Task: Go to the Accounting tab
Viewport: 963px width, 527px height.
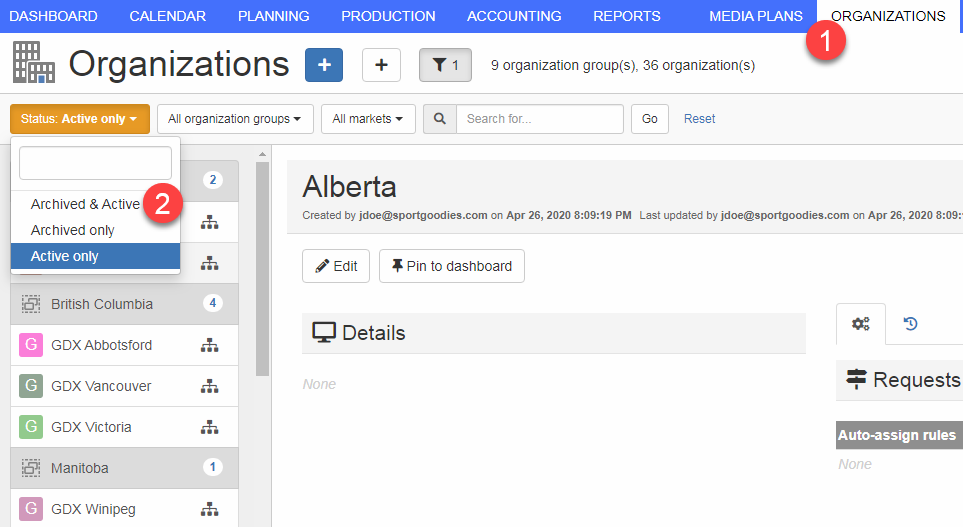Action: pos(514,16)
